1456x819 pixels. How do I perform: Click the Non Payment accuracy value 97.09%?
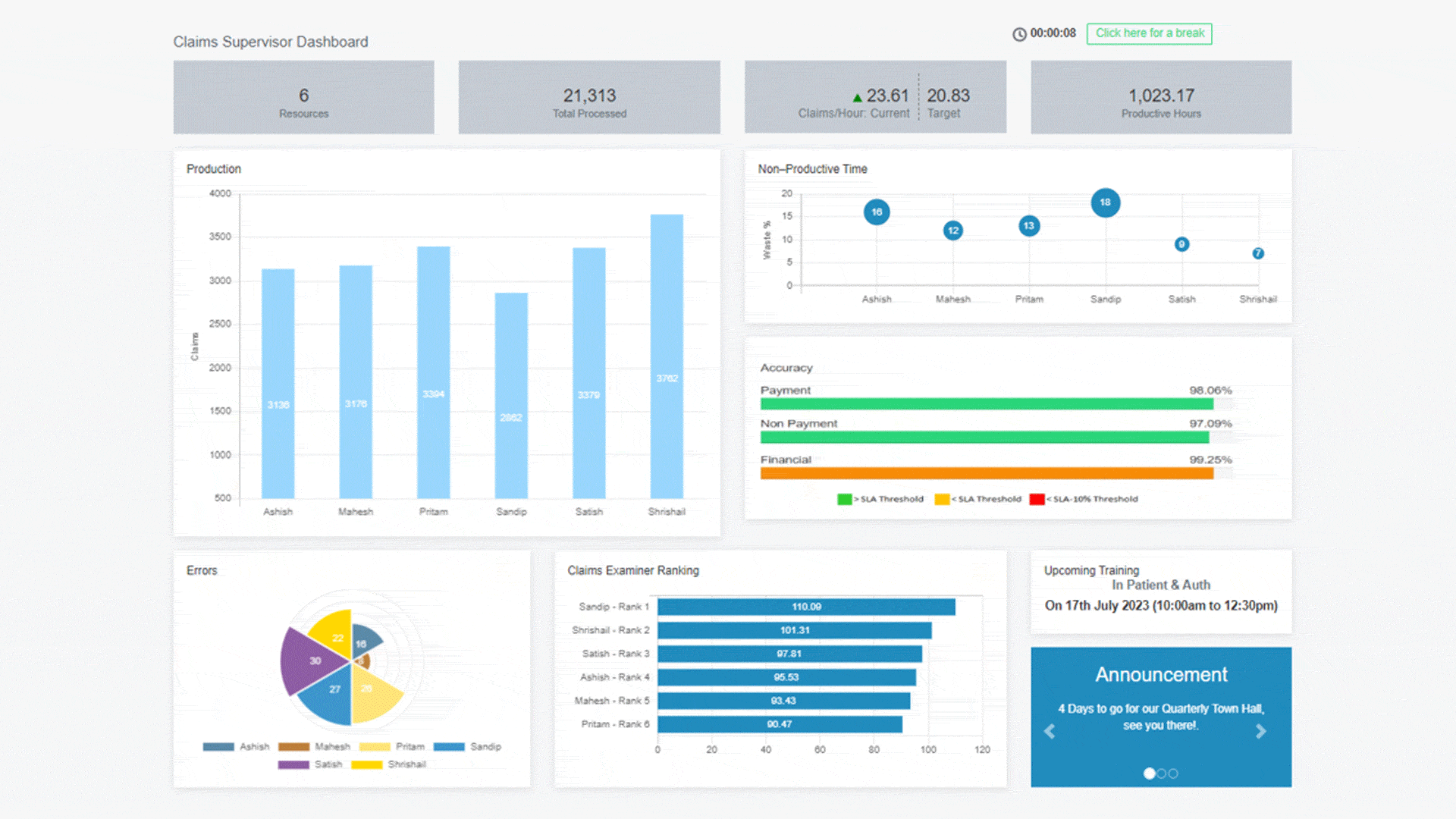(1210, 424)
